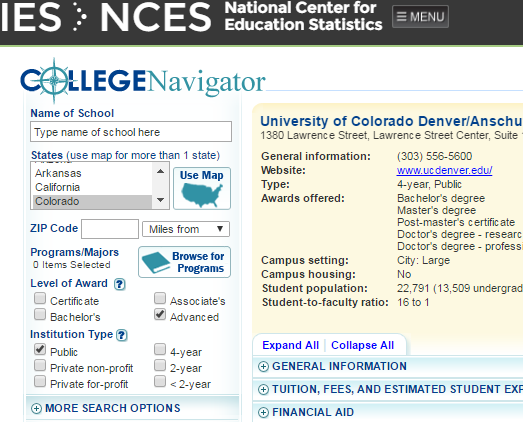The height and width of the screenshot is (422, 523).
Task: Click the Use Map button
Action: point(202,188)
